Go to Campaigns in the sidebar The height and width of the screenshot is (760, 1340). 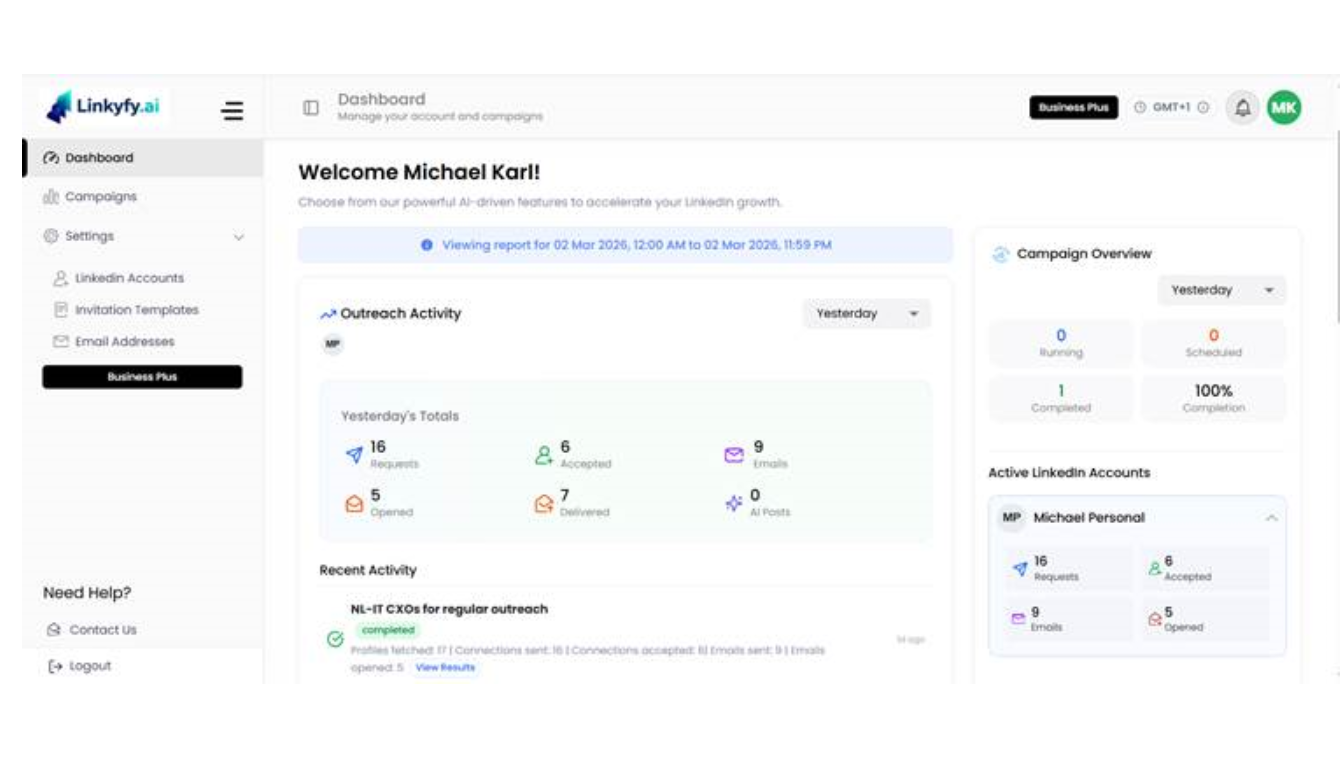click(100, 197)
